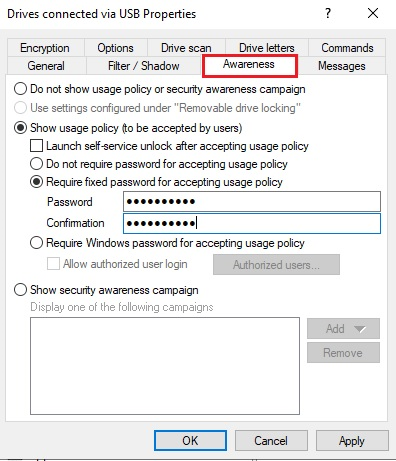
Task: Close the properties dialog
Action: pos(373,13)
